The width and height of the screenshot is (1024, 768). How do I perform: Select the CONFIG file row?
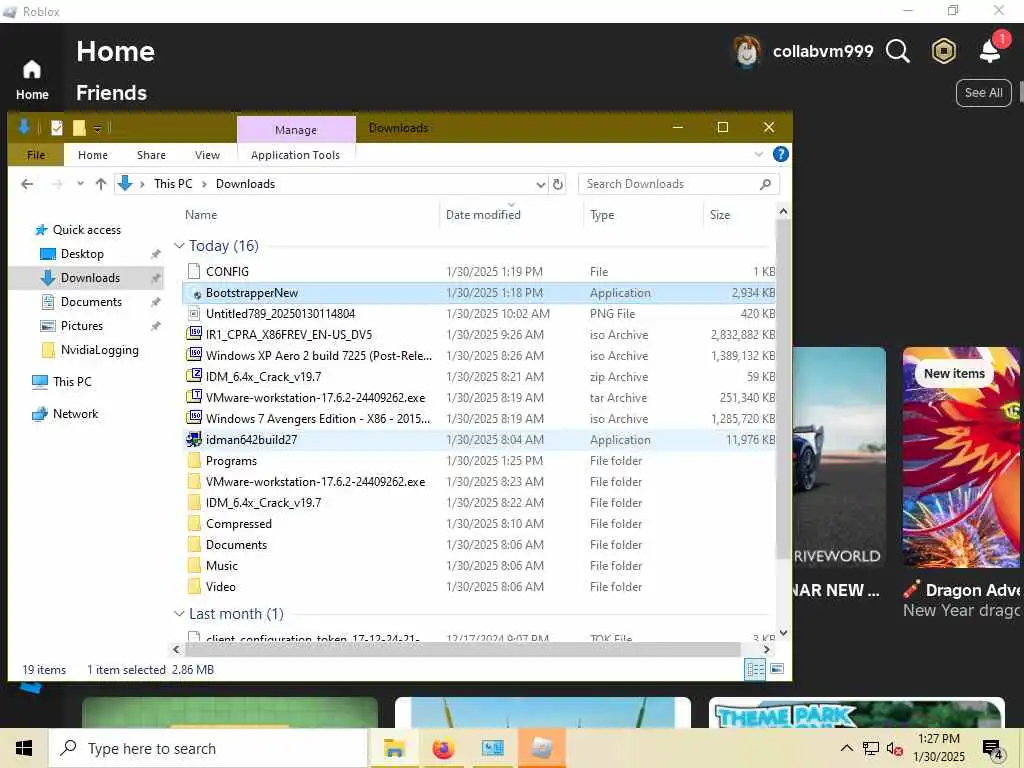479,272
